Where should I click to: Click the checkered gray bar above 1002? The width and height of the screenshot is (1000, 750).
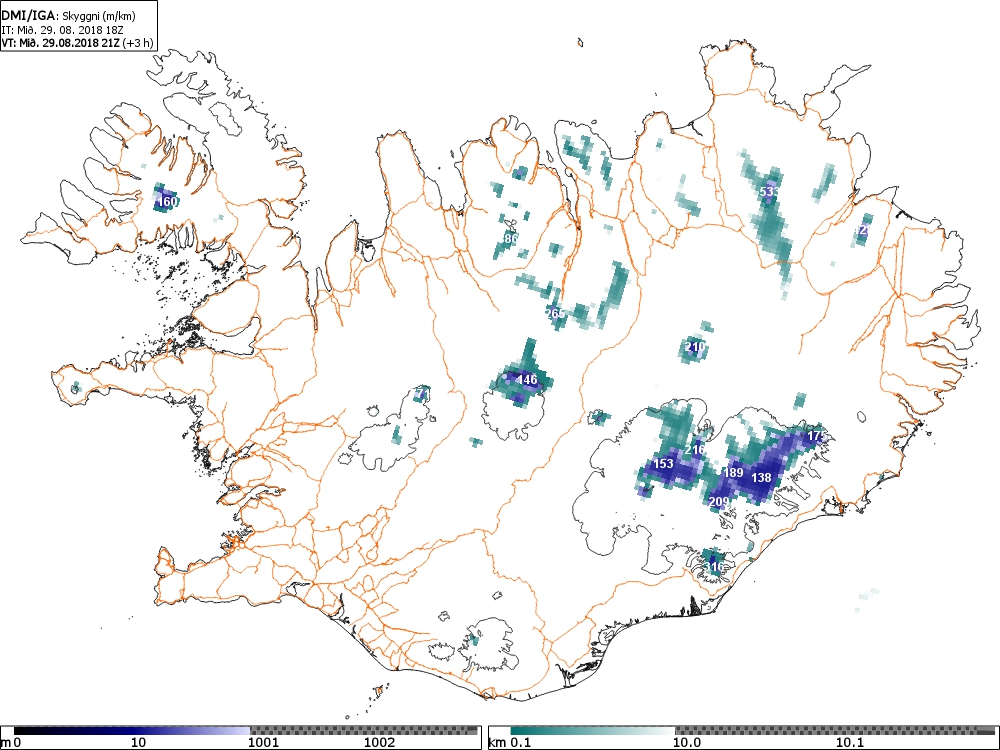pos(364,731)
